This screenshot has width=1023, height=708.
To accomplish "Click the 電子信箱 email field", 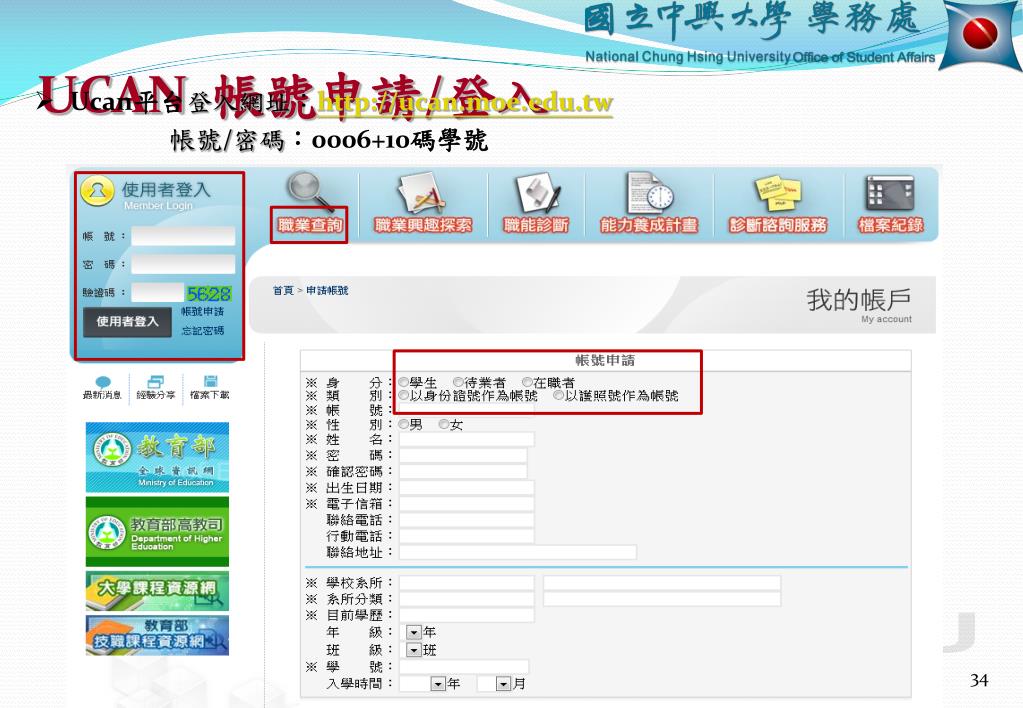I will coord(466,504).
